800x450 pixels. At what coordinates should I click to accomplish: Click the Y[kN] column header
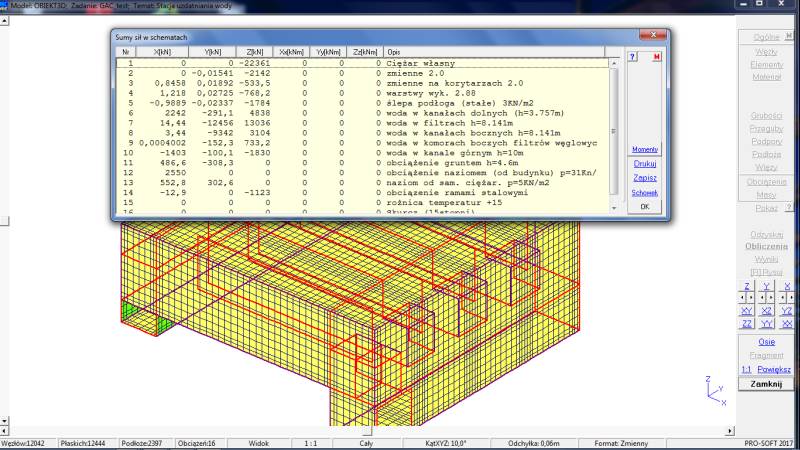(212, 52)
